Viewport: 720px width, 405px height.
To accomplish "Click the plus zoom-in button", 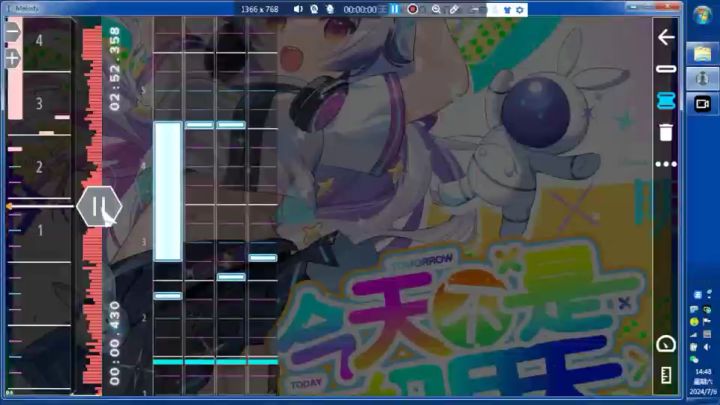I will coord(13,58).
